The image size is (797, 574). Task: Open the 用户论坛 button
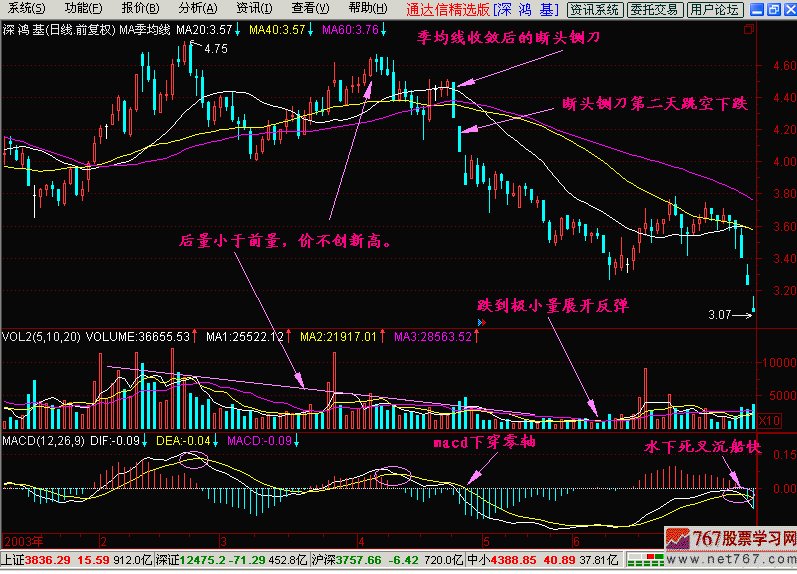click(715, 9)
